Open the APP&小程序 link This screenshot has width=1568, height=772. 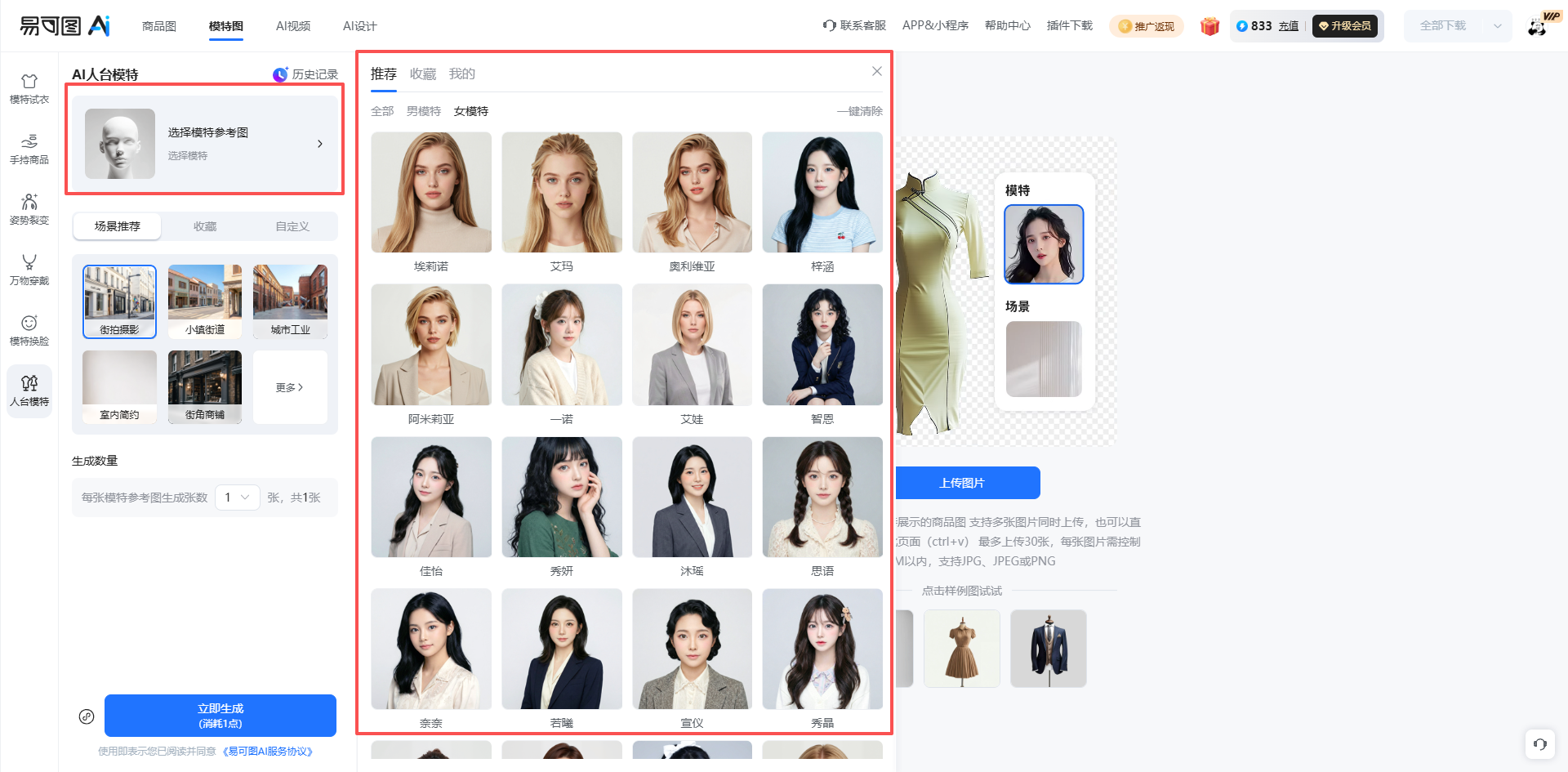935,25
